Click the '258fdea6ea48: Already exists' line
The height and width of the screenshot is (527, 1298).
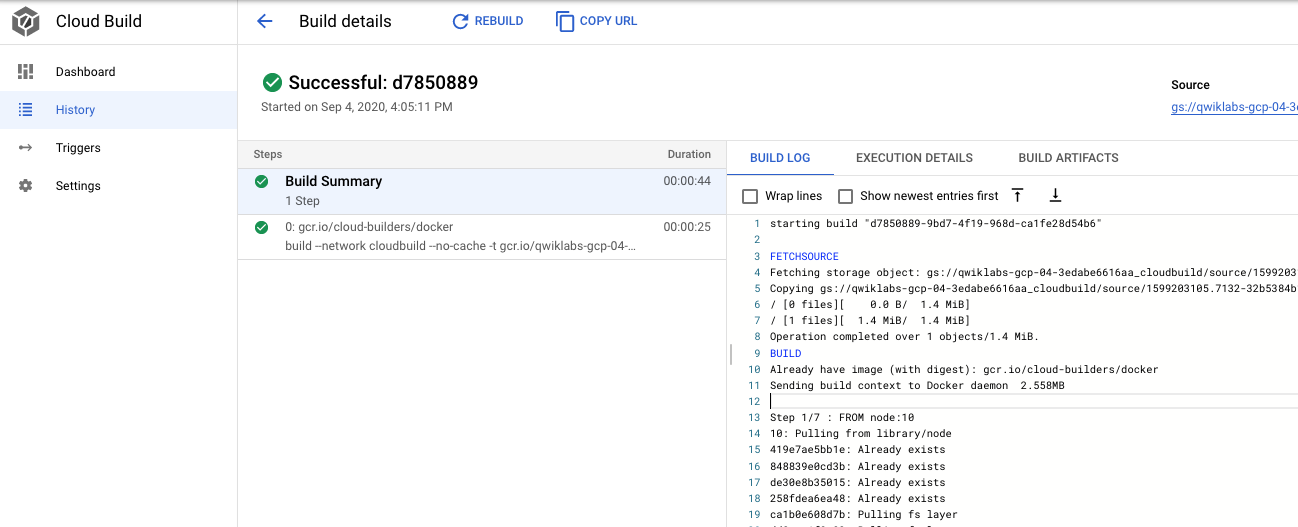[857, 498]
